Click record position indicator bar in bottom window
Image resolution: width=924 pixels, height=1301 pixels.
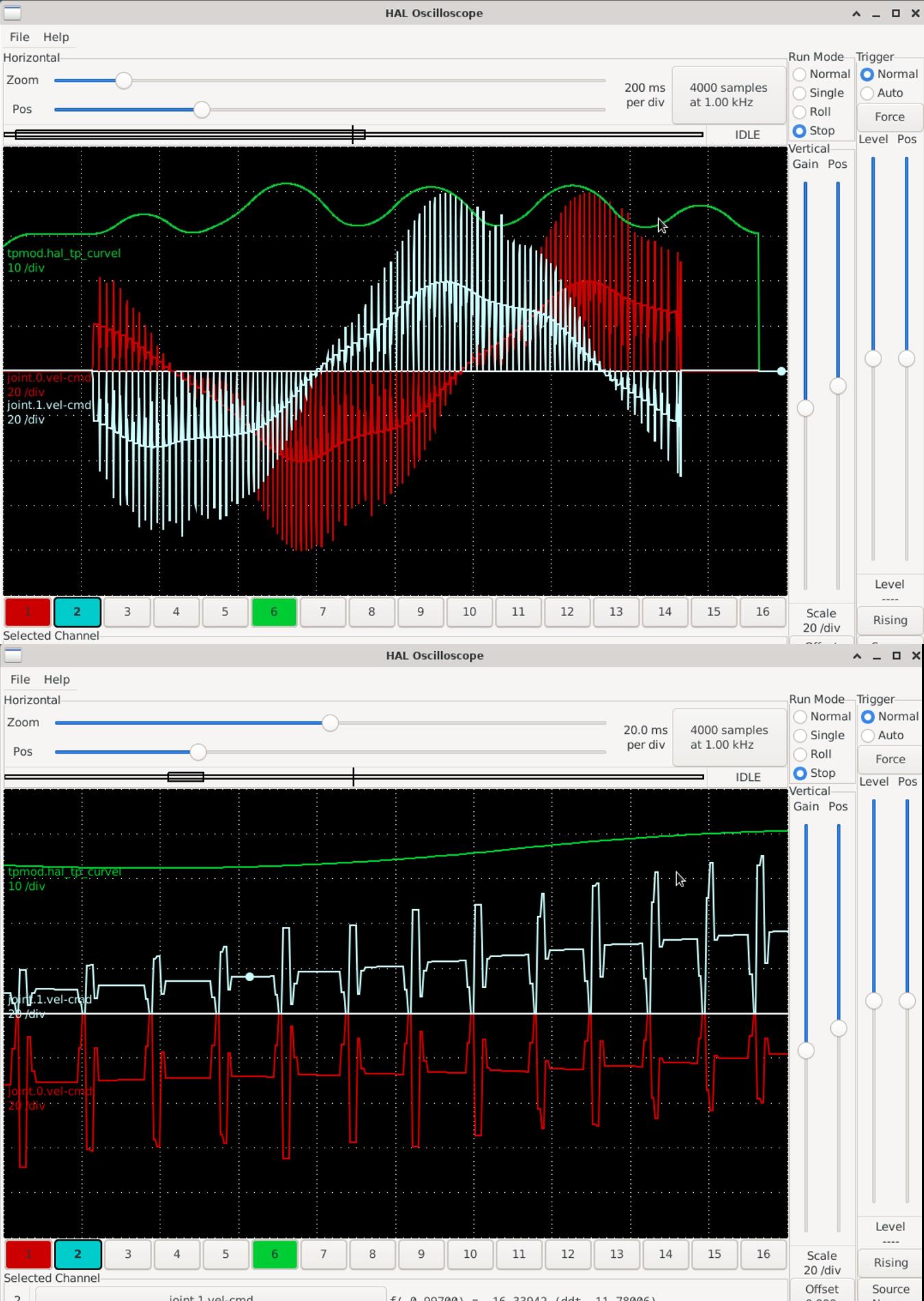(x=354, y=777)
